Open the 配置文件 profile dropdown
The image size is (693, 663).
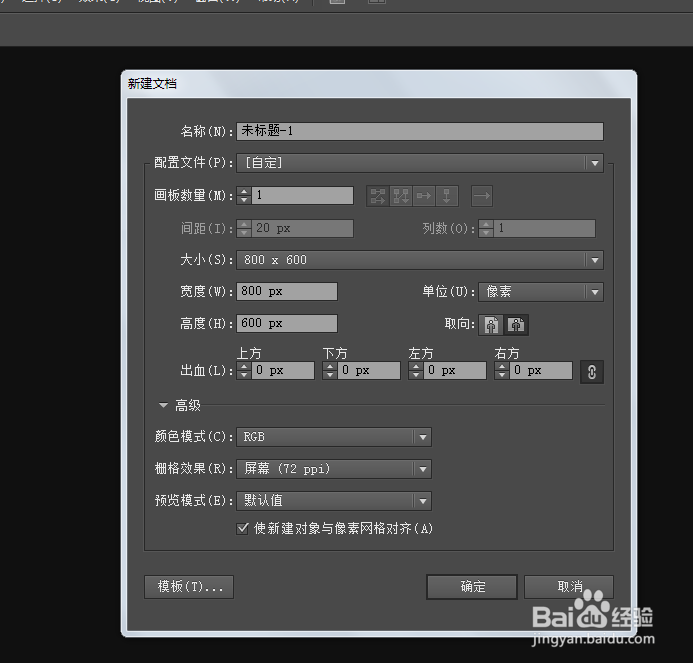coord(420,163)
